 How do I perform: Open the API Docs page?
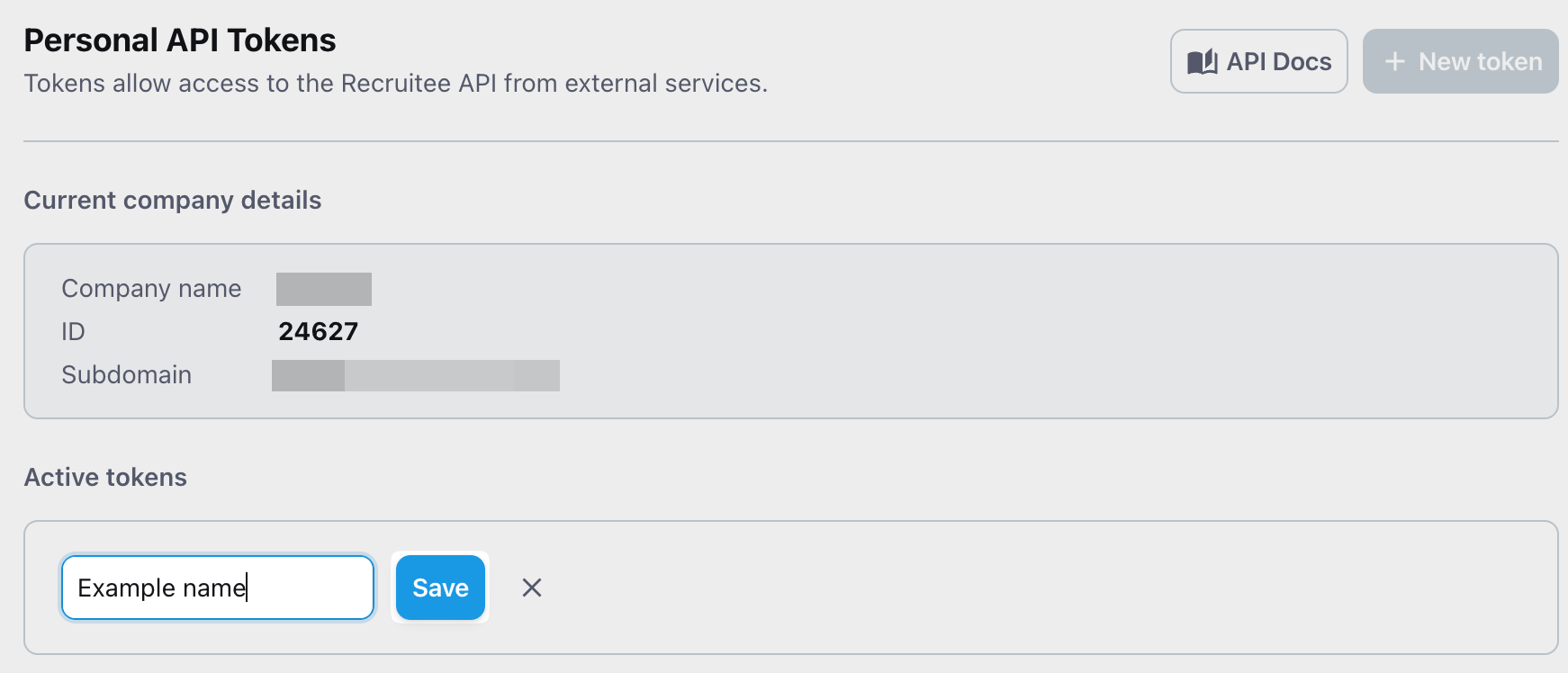[x=1278, y=61]
